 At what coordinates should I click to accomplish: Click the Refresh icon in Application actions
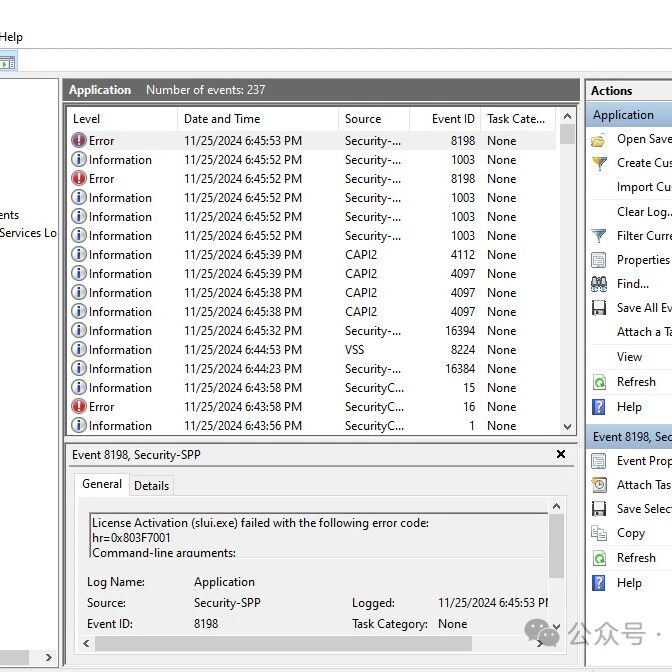tap(599, 382)
